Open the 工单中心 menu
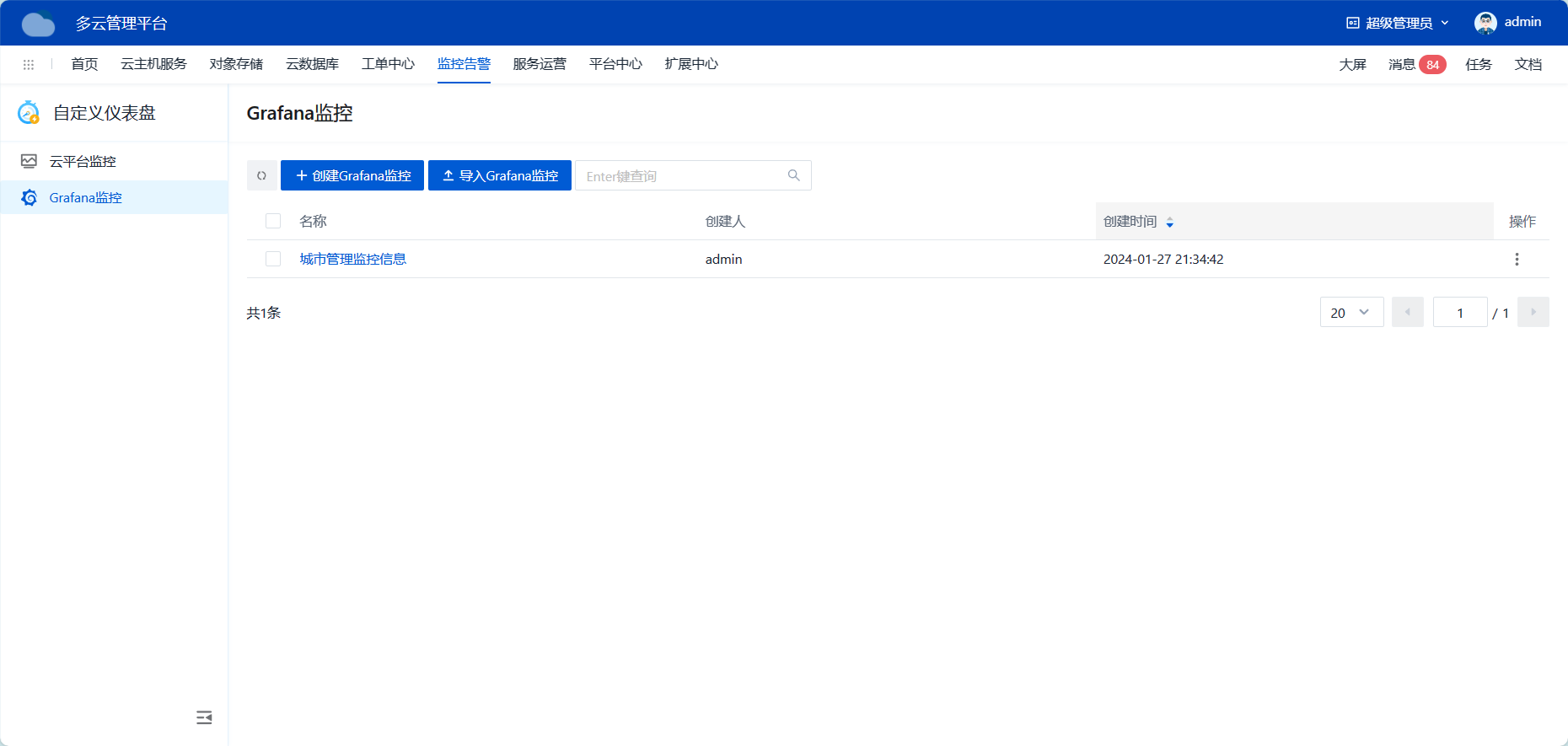Viewport: 1568px width, 746px height. (x=388, y=64)
